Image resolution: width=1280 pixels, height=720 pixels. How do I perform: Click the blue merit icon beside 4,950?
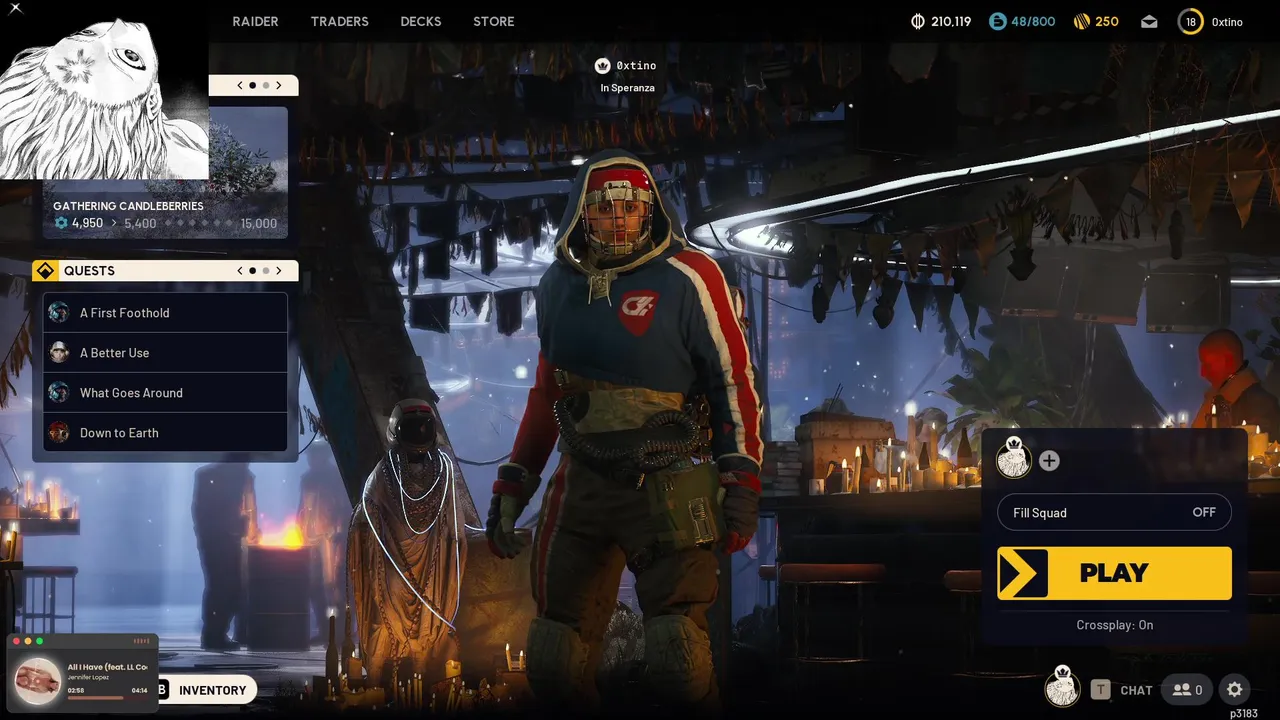[61, 223]
